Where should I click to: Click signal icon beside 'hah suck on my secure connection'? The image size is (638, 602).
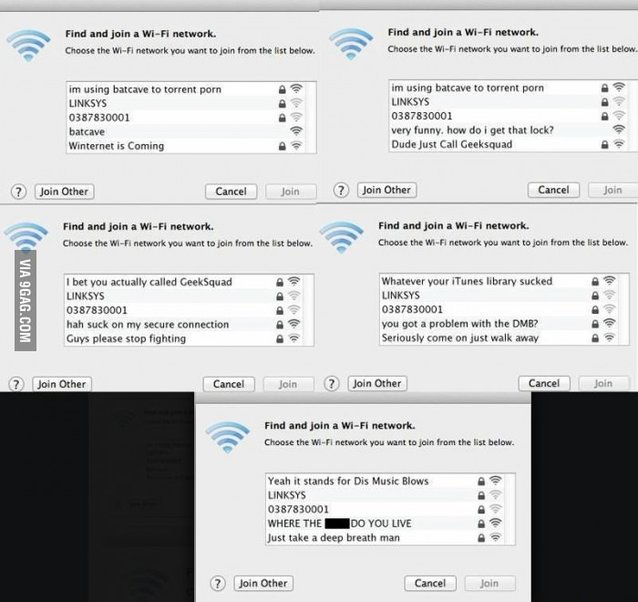(294, 324)
